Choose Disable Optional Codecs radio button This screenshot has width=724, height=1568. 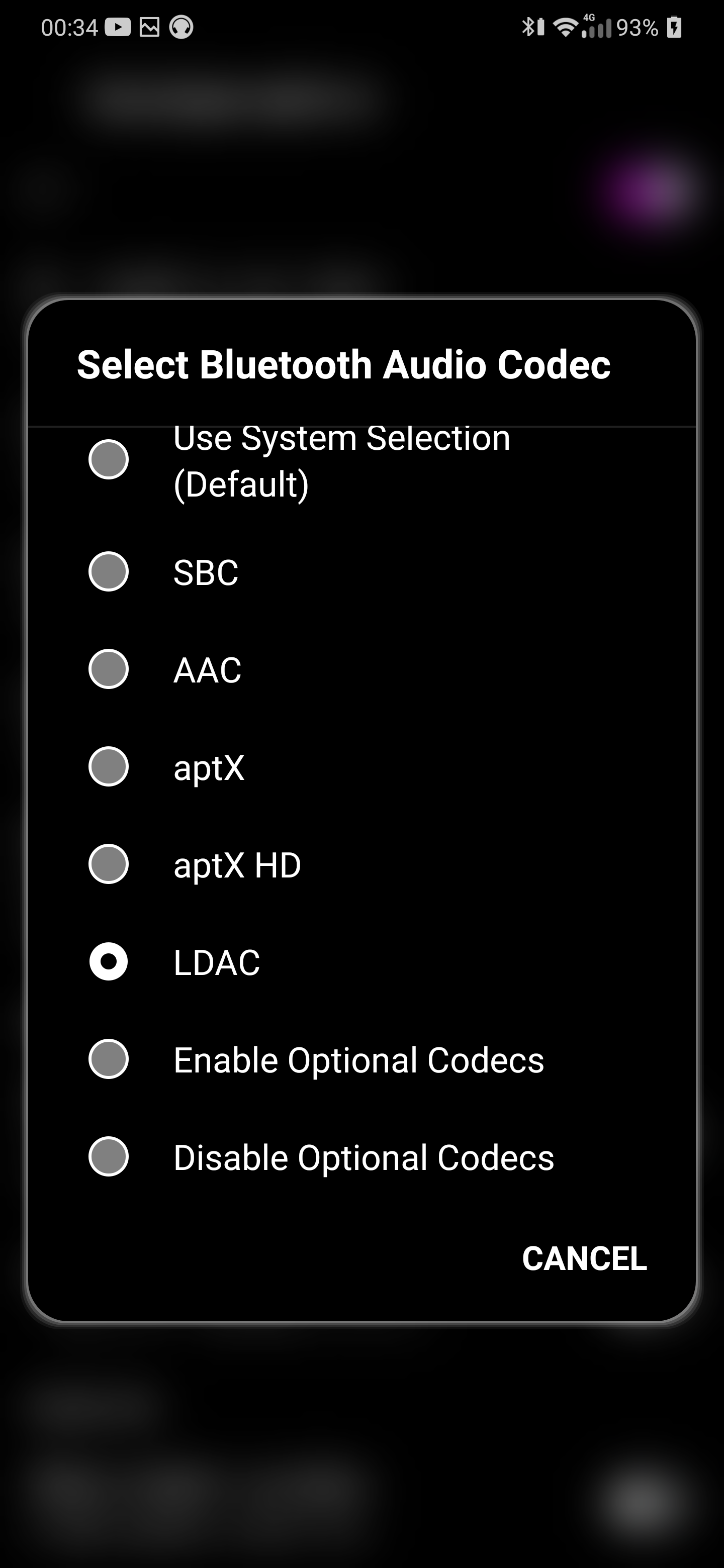pyautogui.click(x=109, y=1156)
